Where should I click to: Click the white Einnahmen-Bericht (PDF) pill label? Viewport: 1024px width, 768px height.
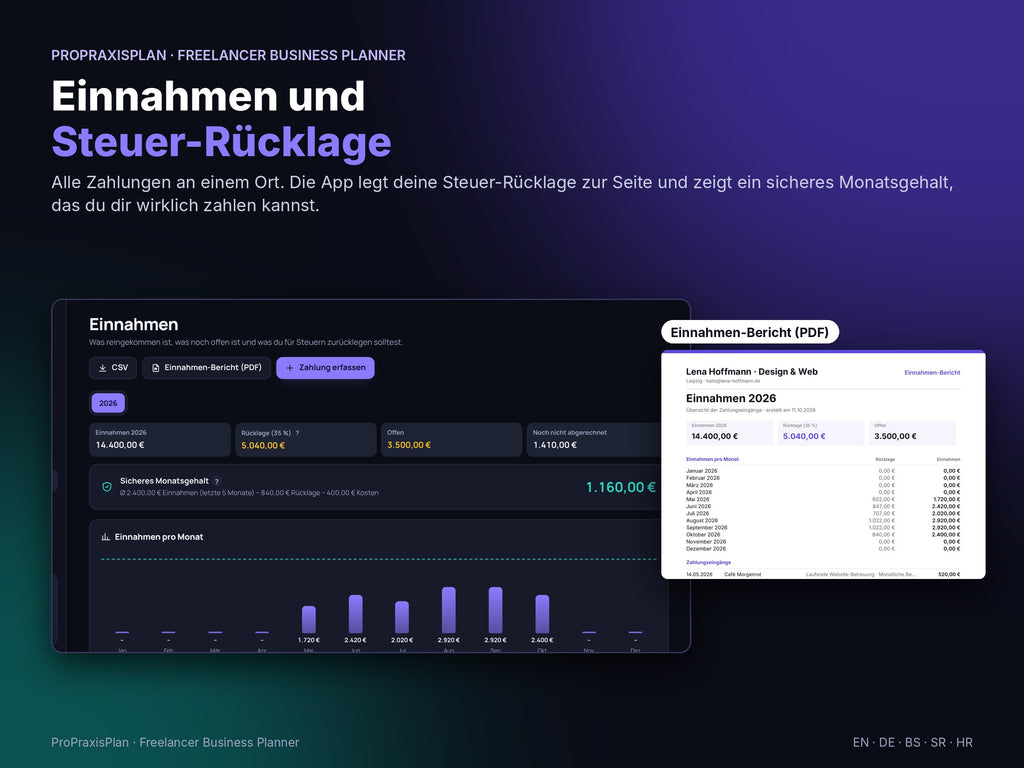750,332
